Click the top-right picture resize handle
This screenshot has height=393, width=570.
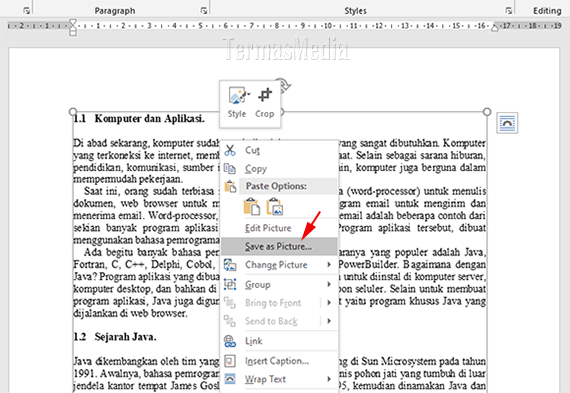tap(487, 112)
